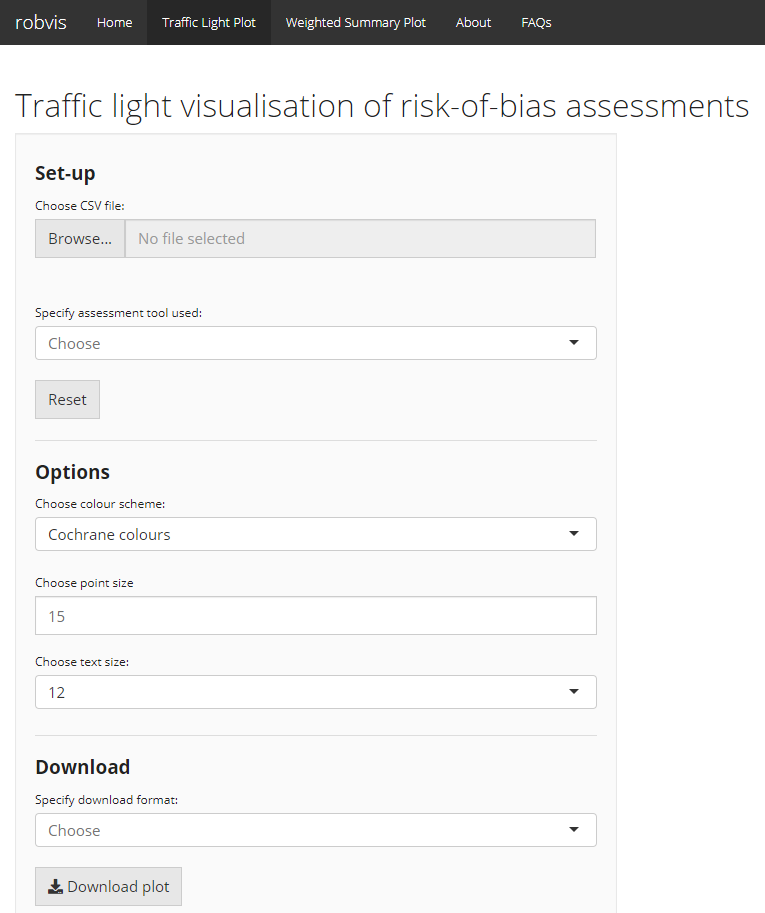Click Browse to choose a CSV file
765x913 pixels.
[x=80, y=239]
